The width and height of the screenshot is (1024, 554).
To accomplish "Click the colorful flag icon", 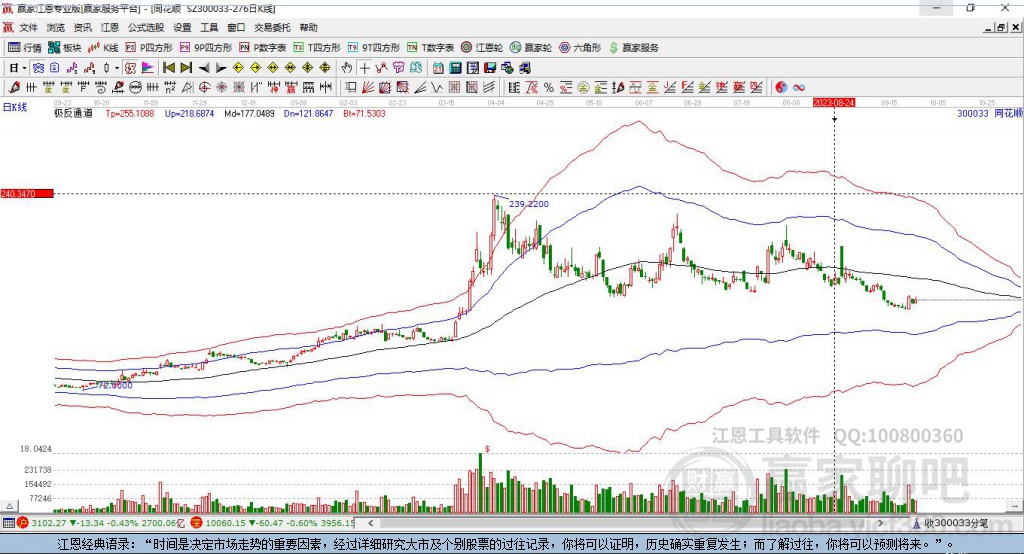I will [x=148, y=68].
